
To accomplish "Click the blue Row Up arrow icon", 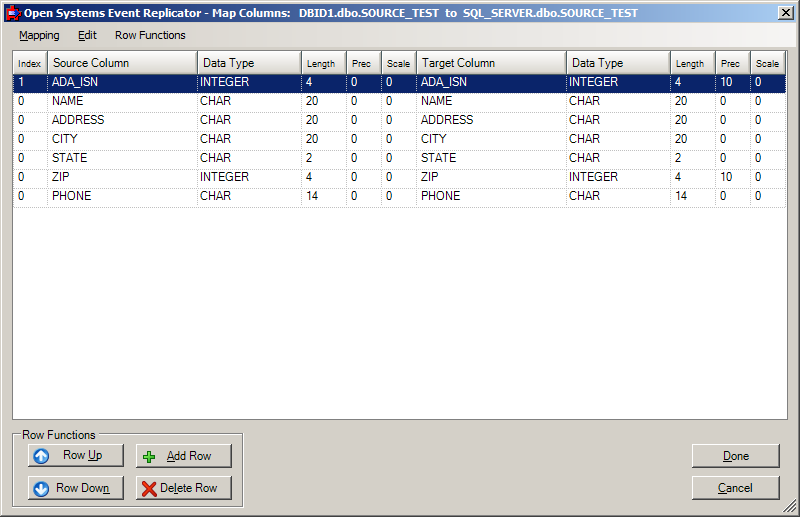I will [41, 456].
